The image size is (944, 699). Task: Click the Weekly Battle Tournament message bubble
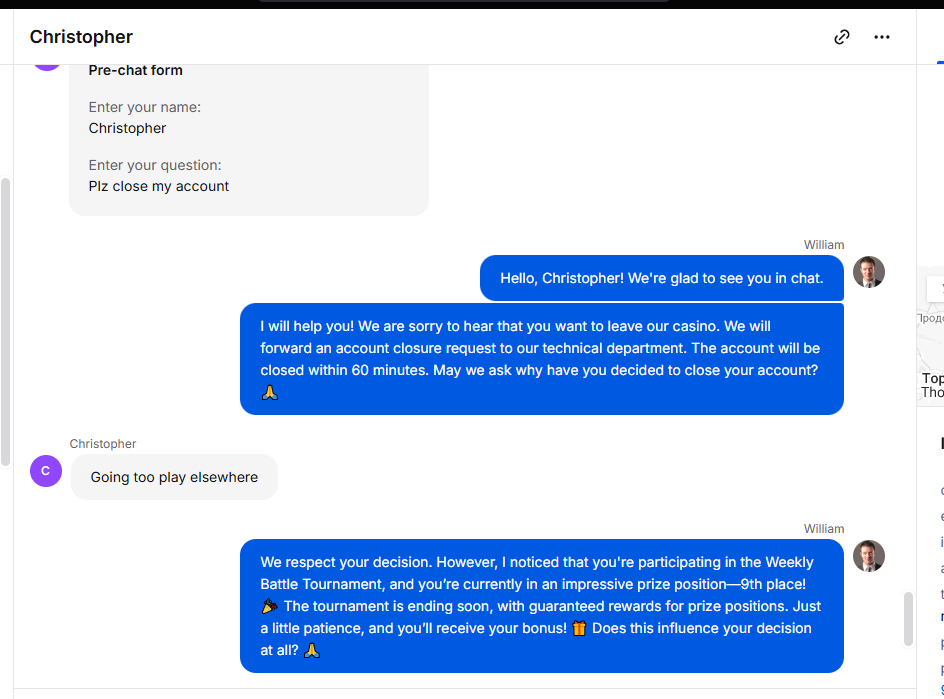pos(542,606)
